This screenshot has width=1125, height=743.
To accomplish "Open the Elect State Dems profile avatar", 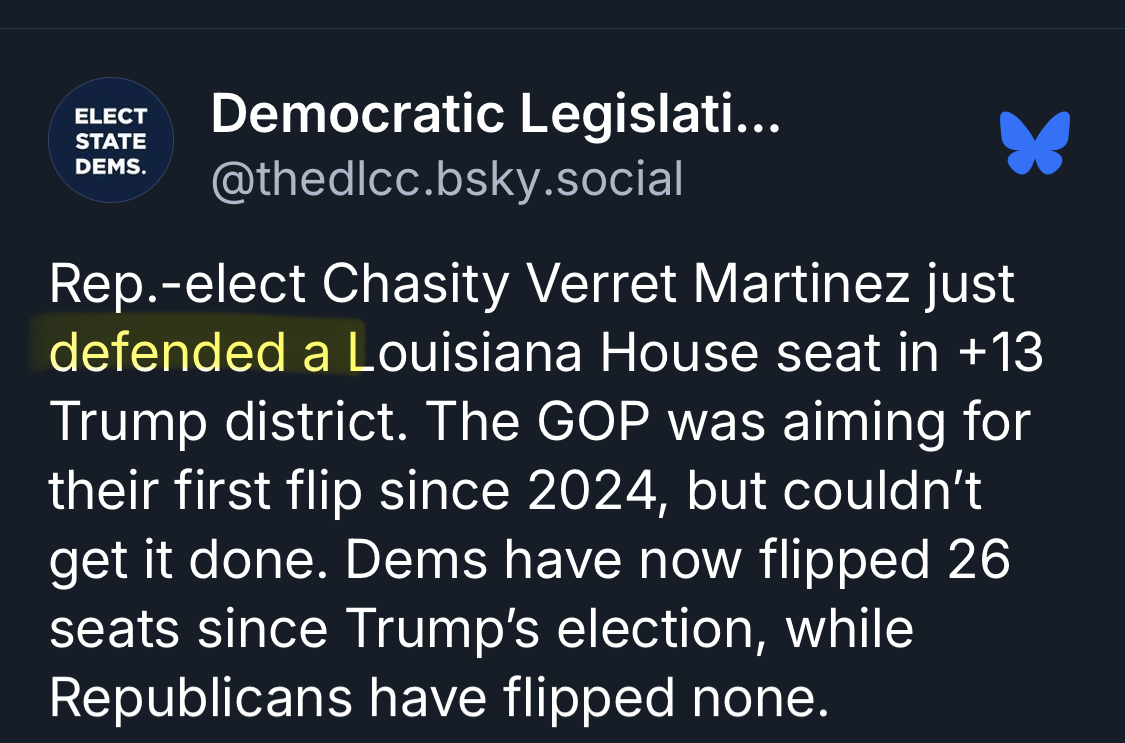I will click(111, 141).
